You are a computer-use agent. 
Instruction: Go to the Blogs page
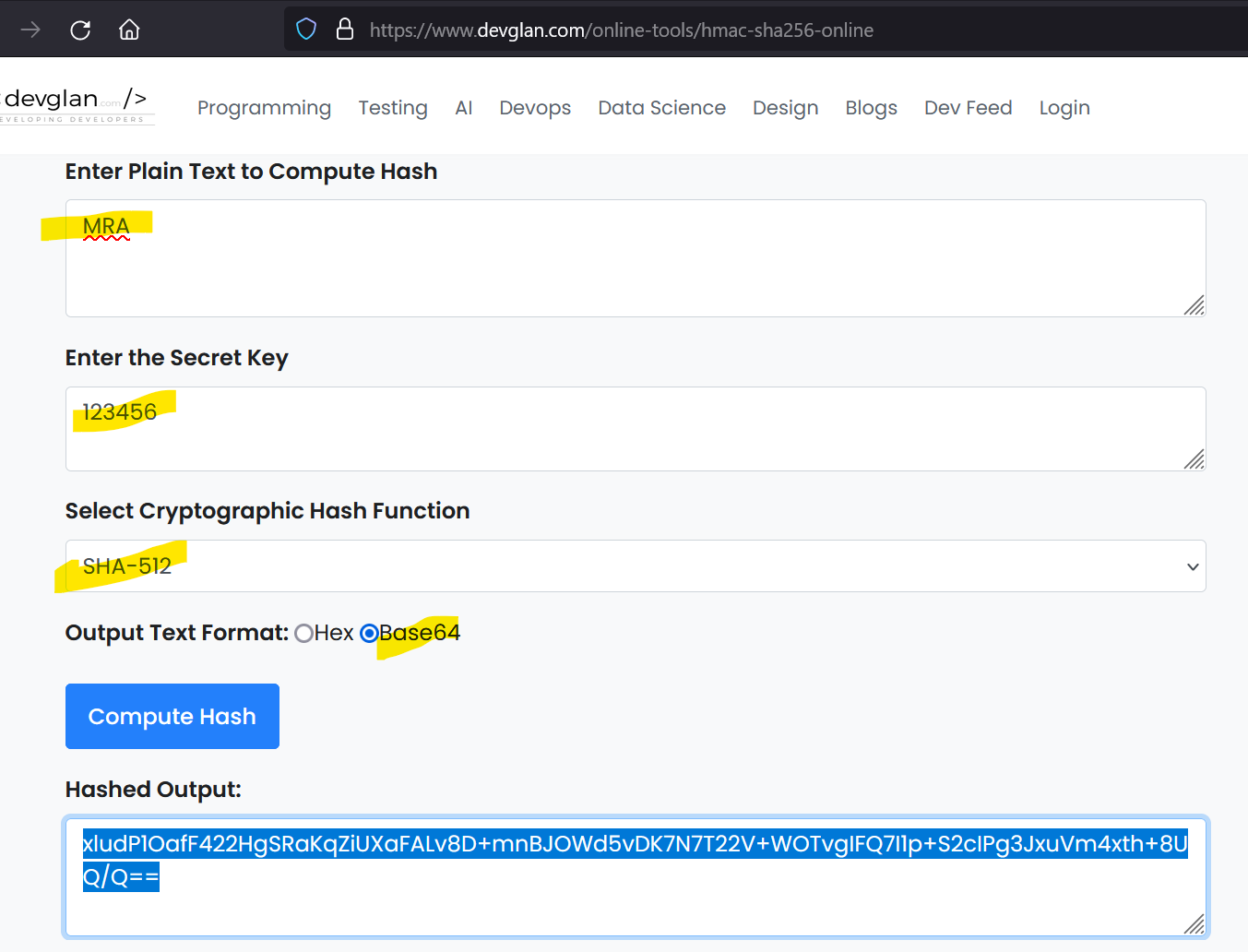coord(872,108)
